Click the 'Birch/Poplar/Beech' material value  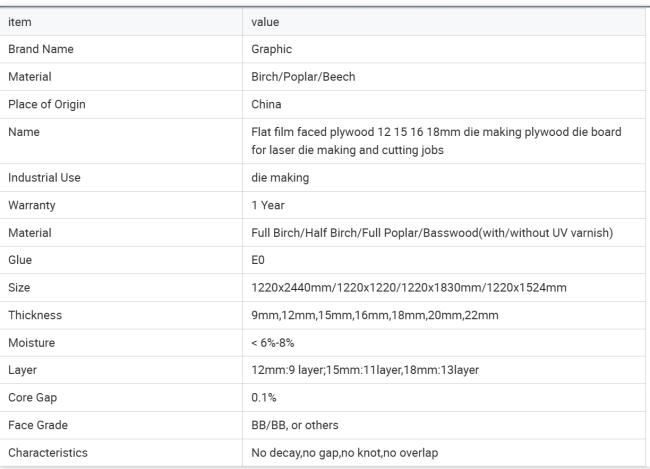[x=303, y=77]
